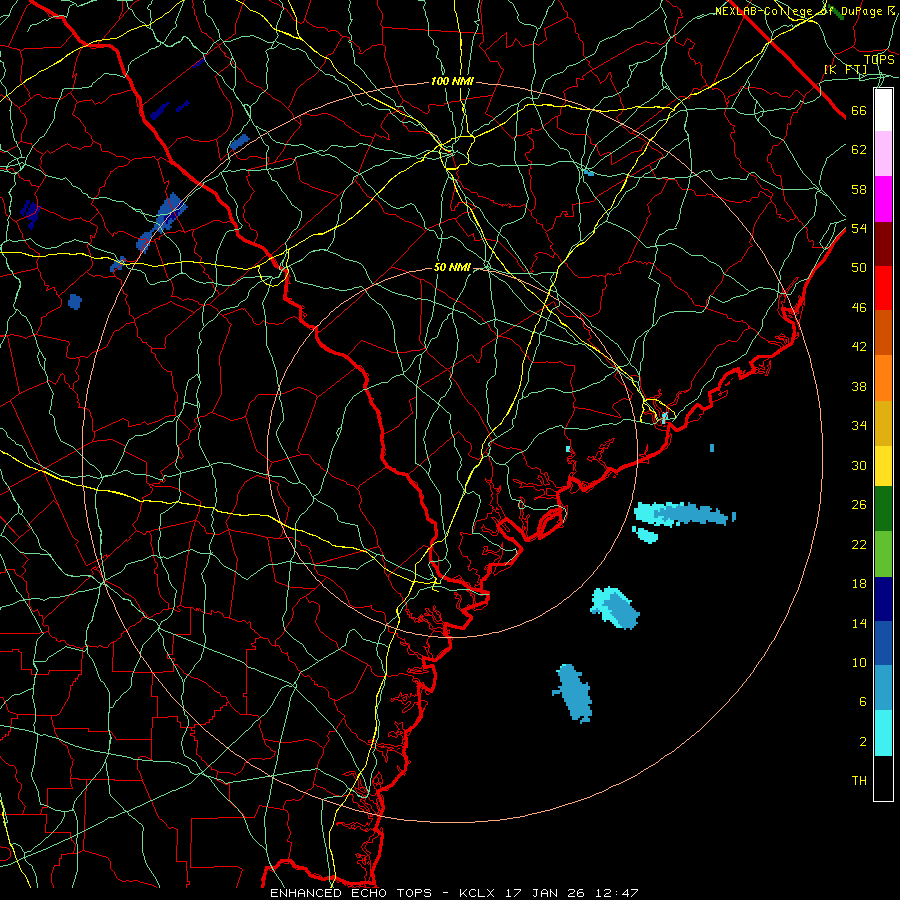Select the bright orange legend swatch
The height and width of the screenshot is (900, 900).
883,378
